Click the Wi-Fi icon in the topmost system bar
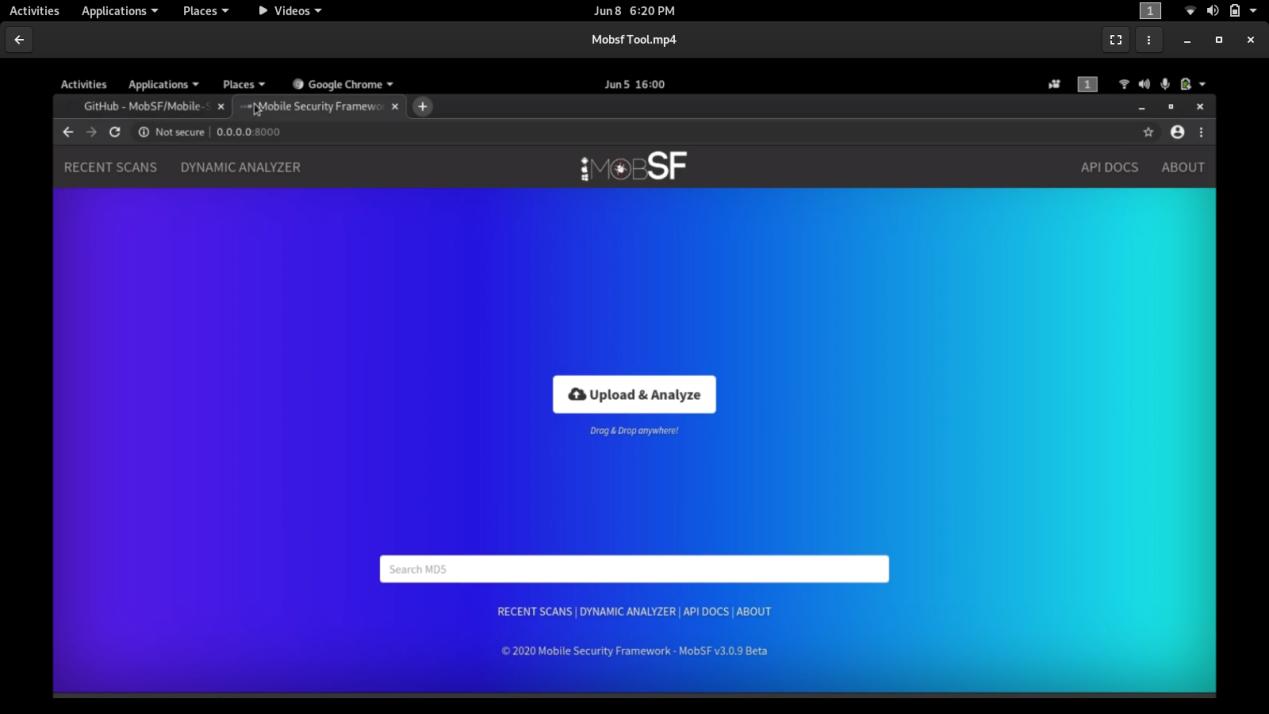Image resolution: width=1269 pixels, height=714 pixels. 1190,11
